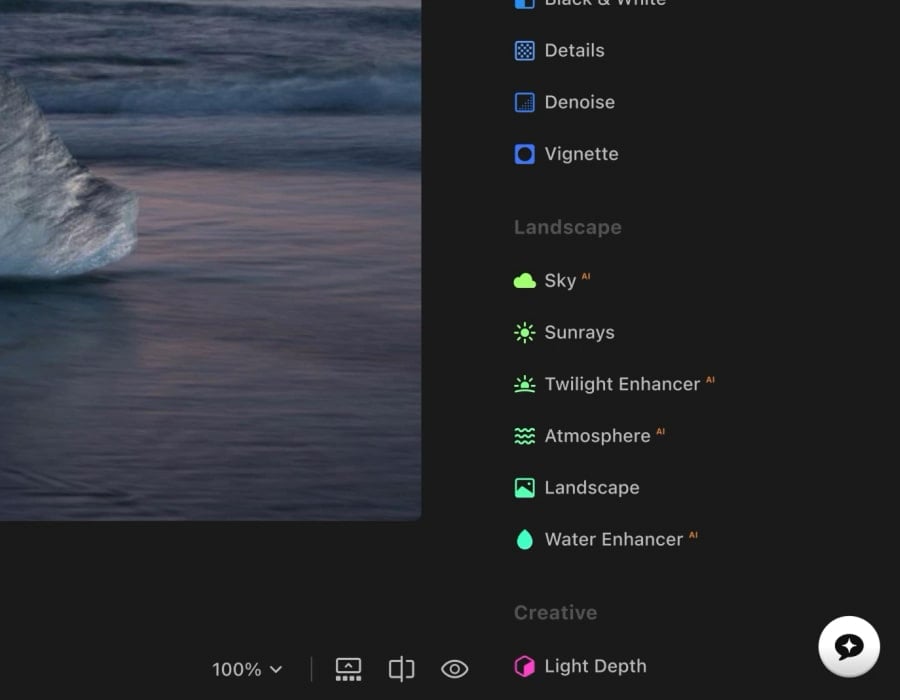Viewport: 900px width, 700px height.
Task: Open the Sunrays tool
Action: 525,332
